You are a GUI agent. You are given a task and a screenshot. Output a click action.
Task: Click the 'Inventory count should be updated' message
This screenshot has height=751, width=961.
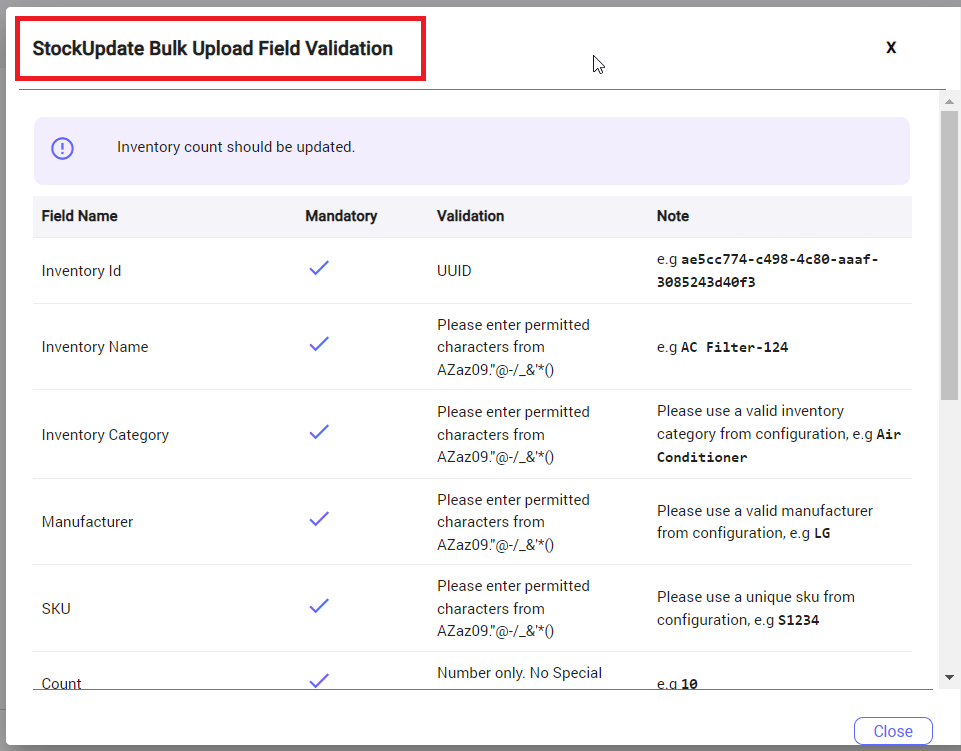(x=236, y=147)
